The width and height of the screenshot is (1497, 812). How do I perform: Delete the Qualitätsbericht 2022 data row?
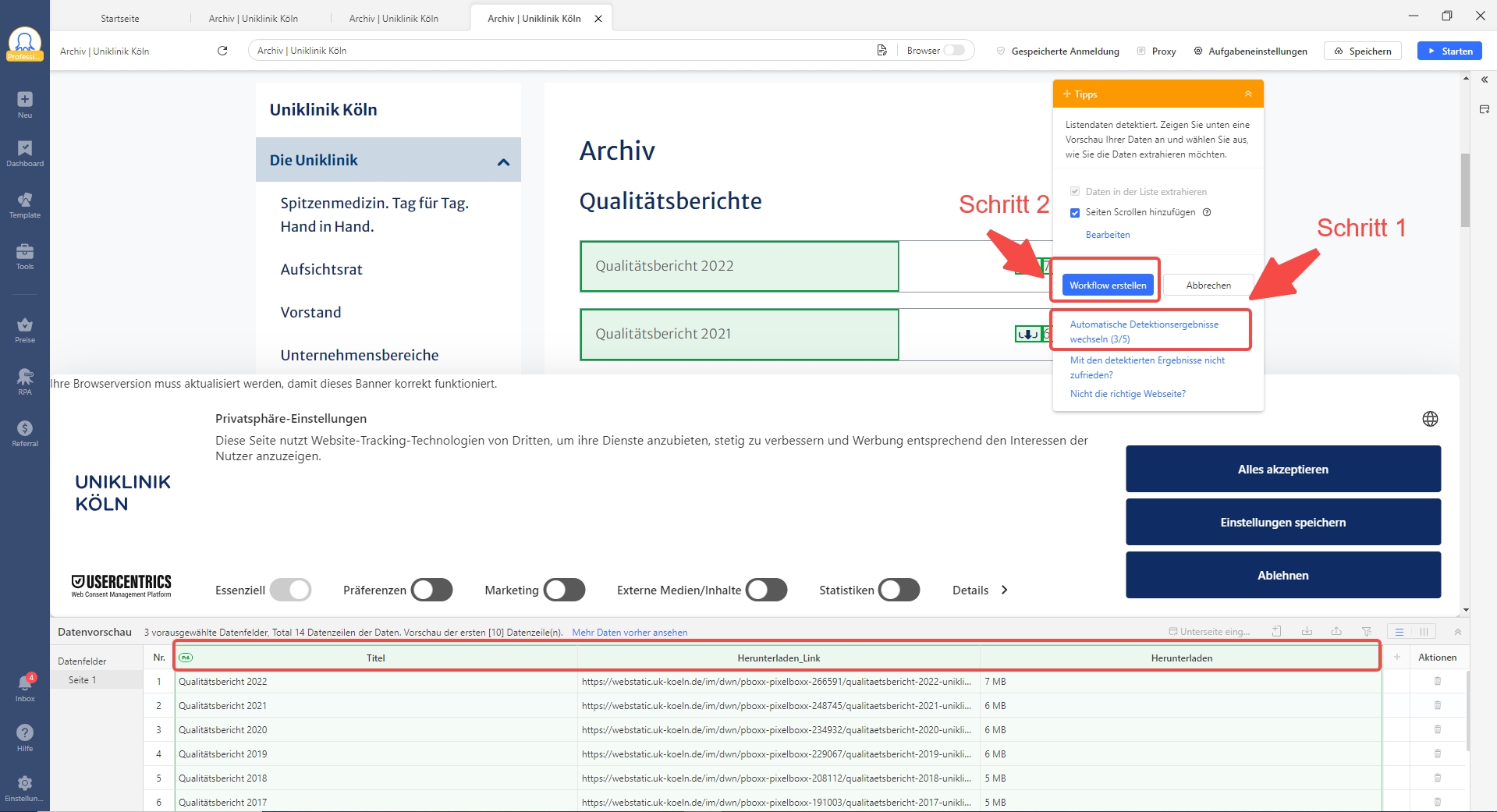pos(1438,682)
